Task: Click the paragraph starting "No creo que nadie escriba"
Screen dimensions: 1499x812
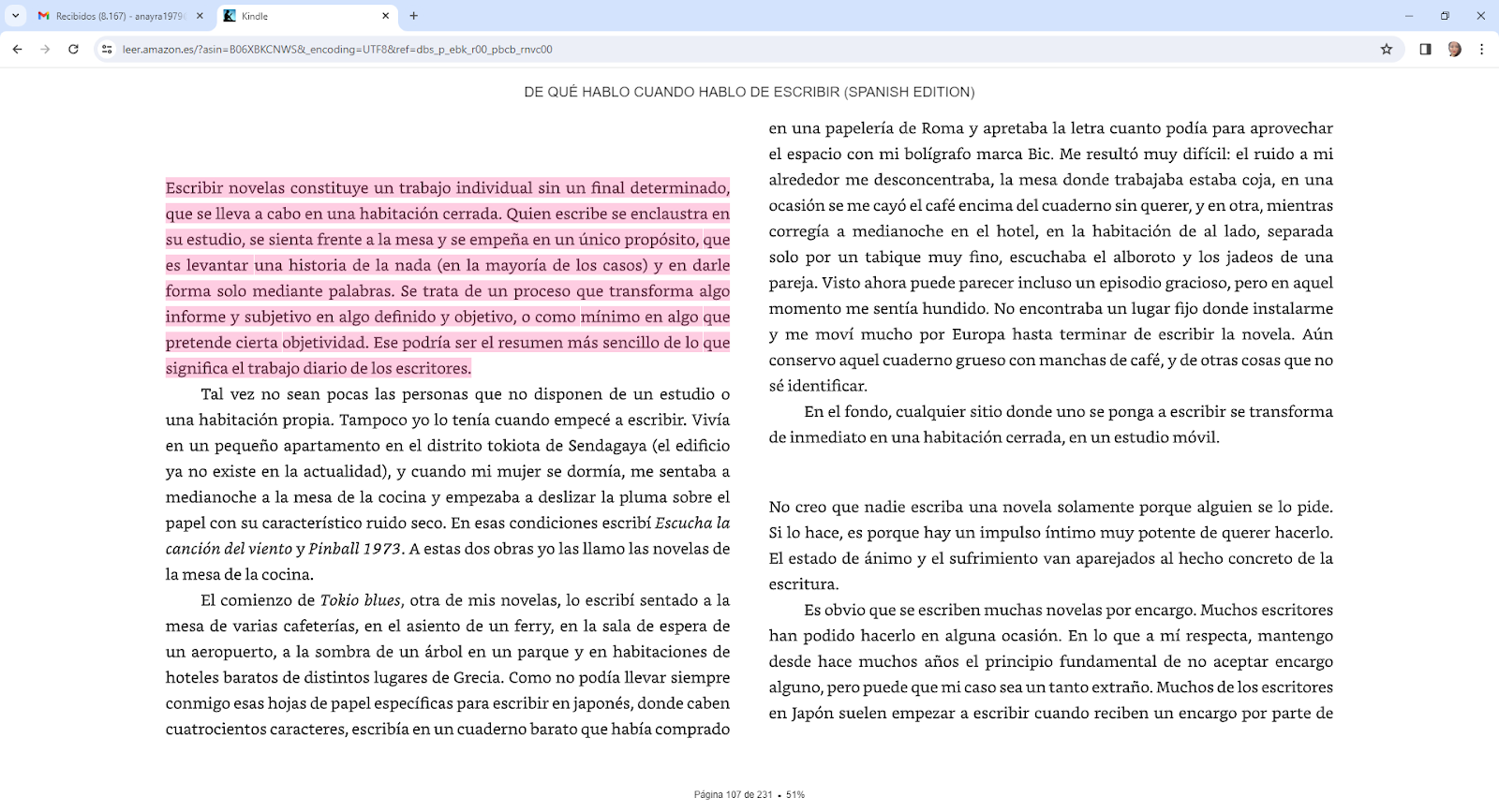Action: click(x=1051, y=545)
